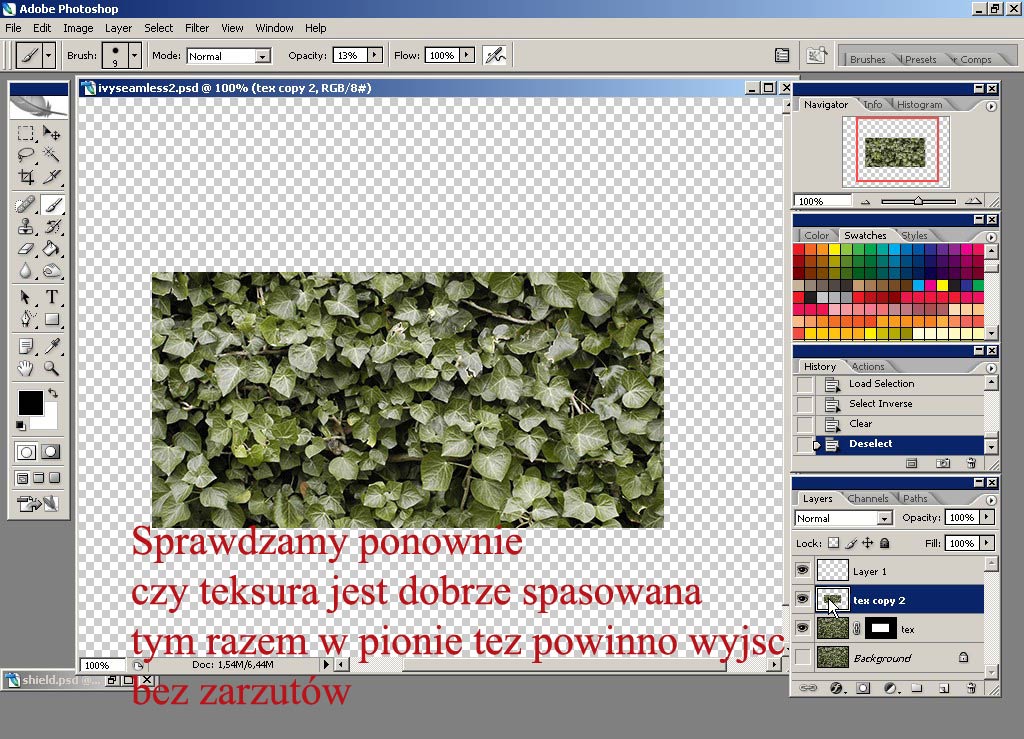
Task: Open the brush Opacity slider arrow
Action: point(375,56)
